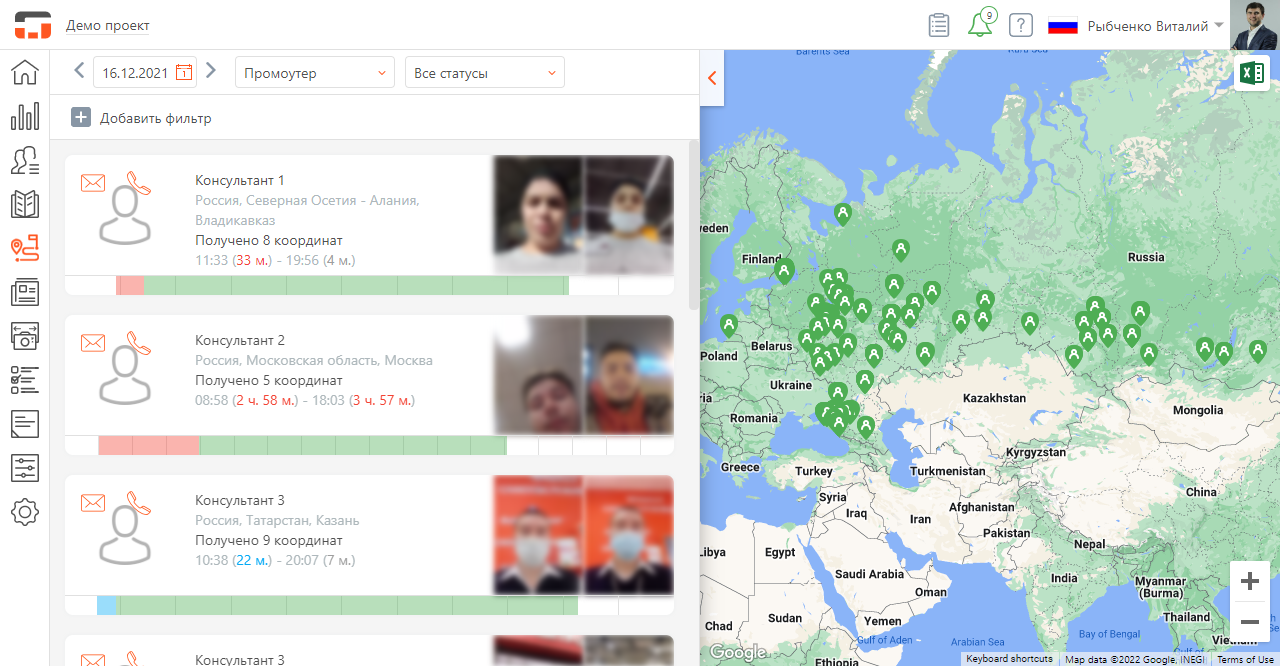
Task: Open the Промоутер role dropdown
Action: click(315, 73)
